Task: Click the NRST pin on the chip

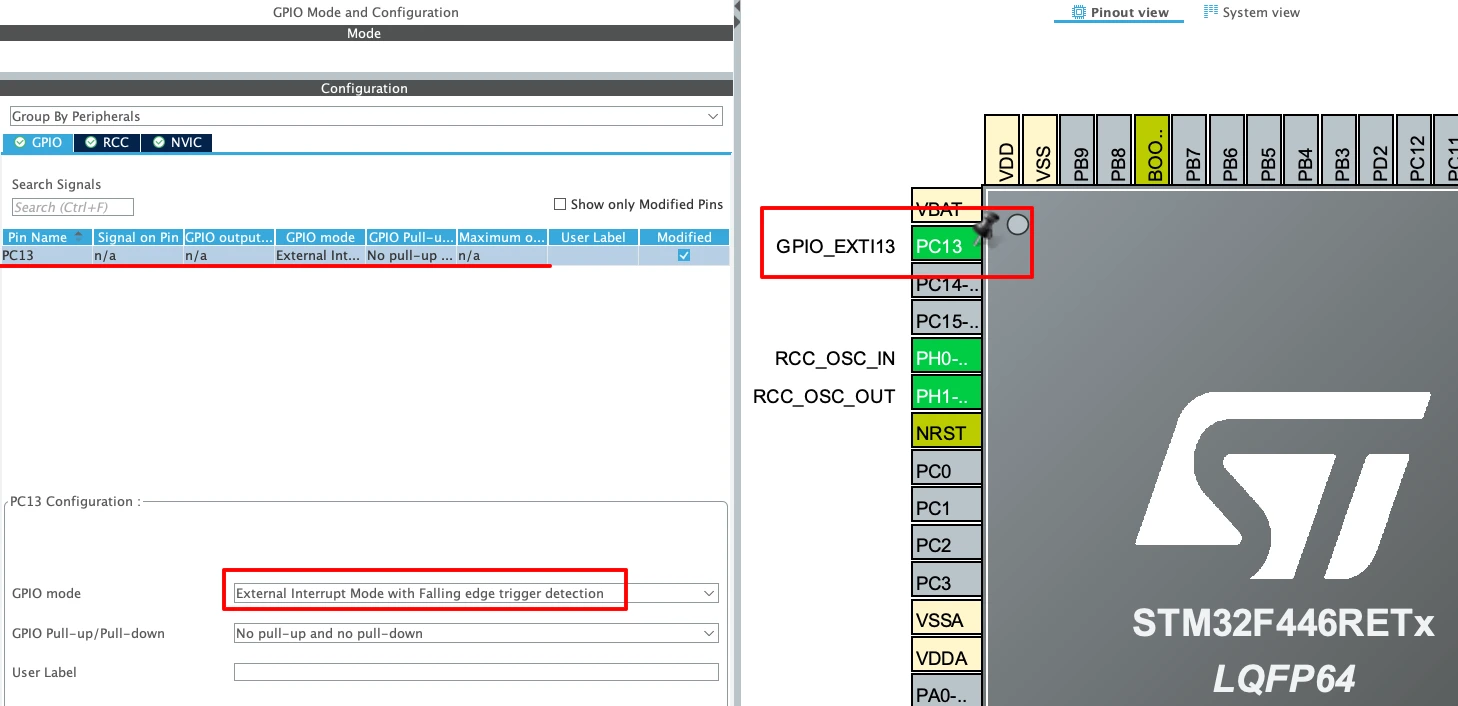Action: 946,433
